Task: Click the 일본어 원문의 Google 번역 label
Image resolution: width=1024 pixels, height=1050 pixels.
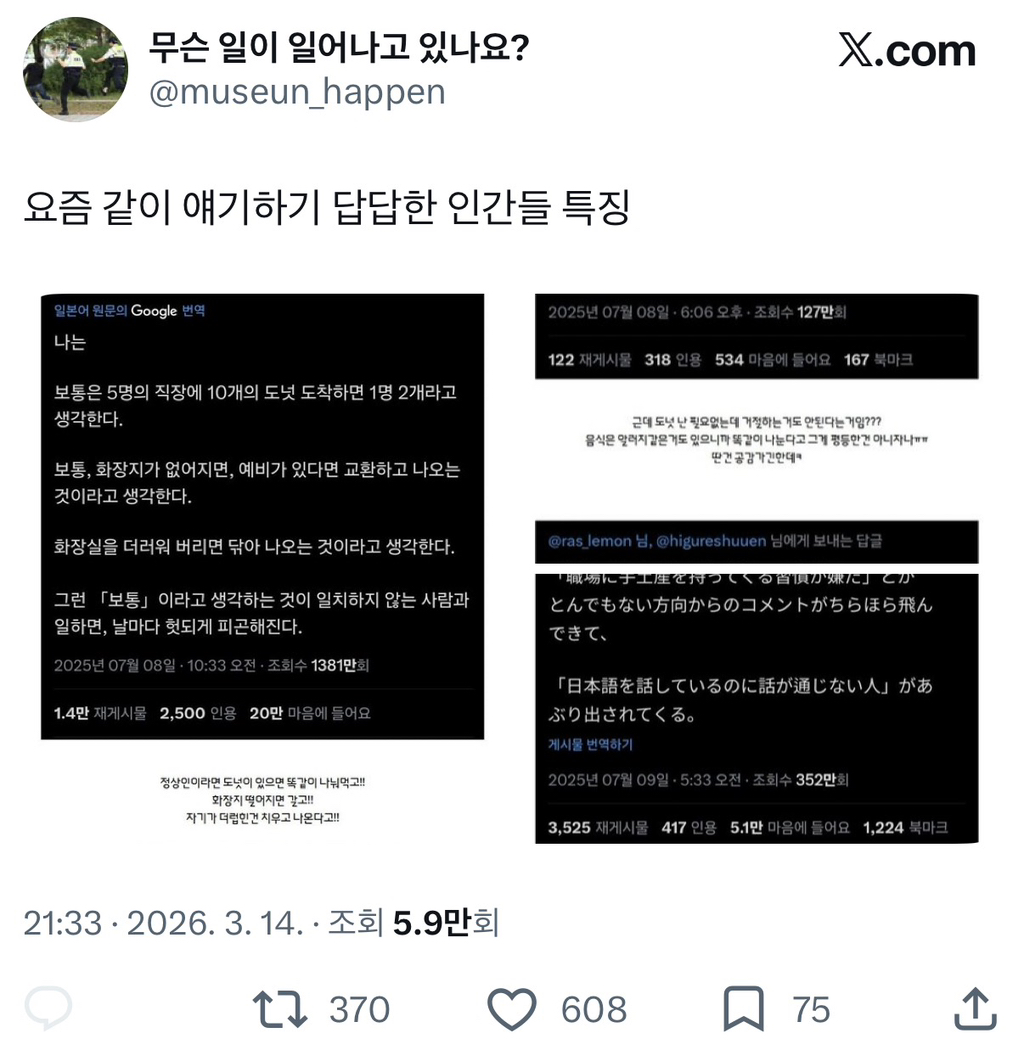Action: [x=129, y=311]
